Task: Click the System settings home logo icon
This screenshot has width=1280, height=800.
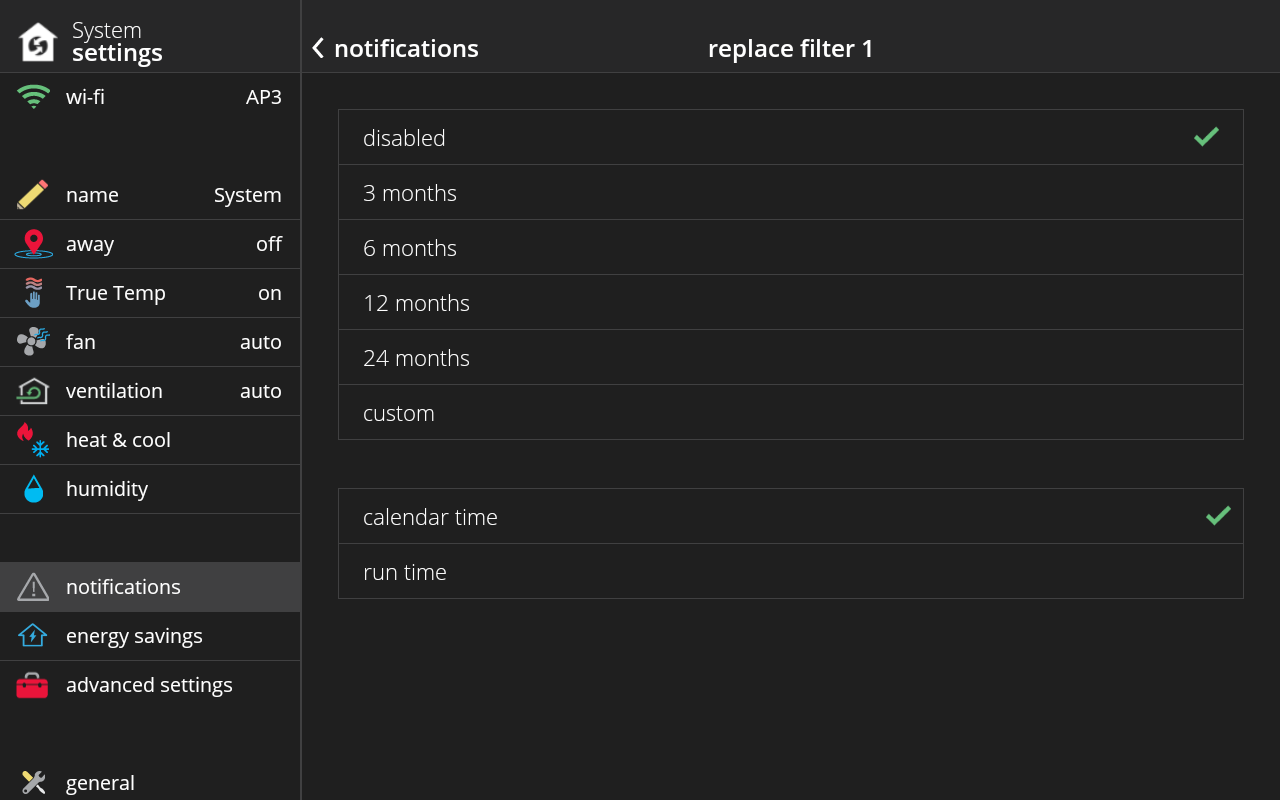Action: pos(38,42)
